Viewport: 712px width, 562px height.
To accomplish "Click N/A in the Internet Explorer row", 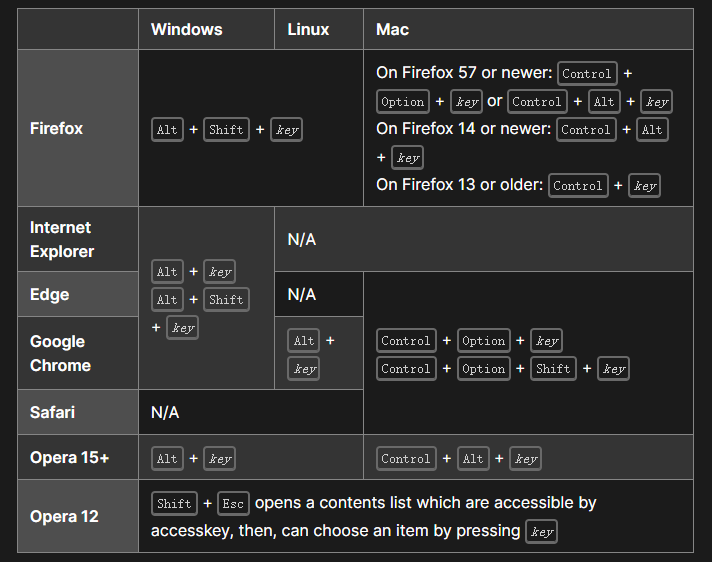I will pos(301,240).
